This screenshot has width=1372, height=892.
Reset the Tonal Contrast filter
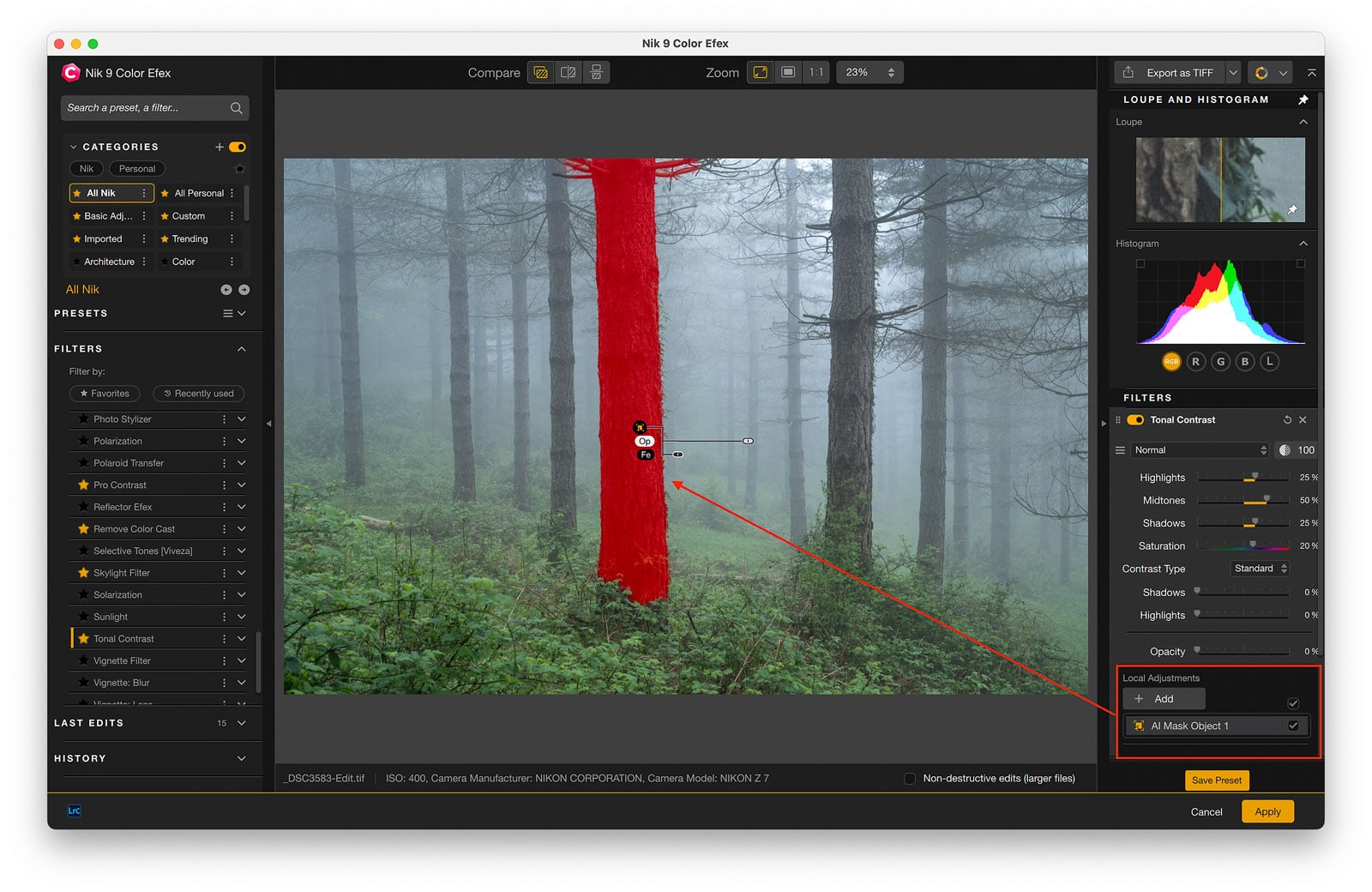point(1287,420)
